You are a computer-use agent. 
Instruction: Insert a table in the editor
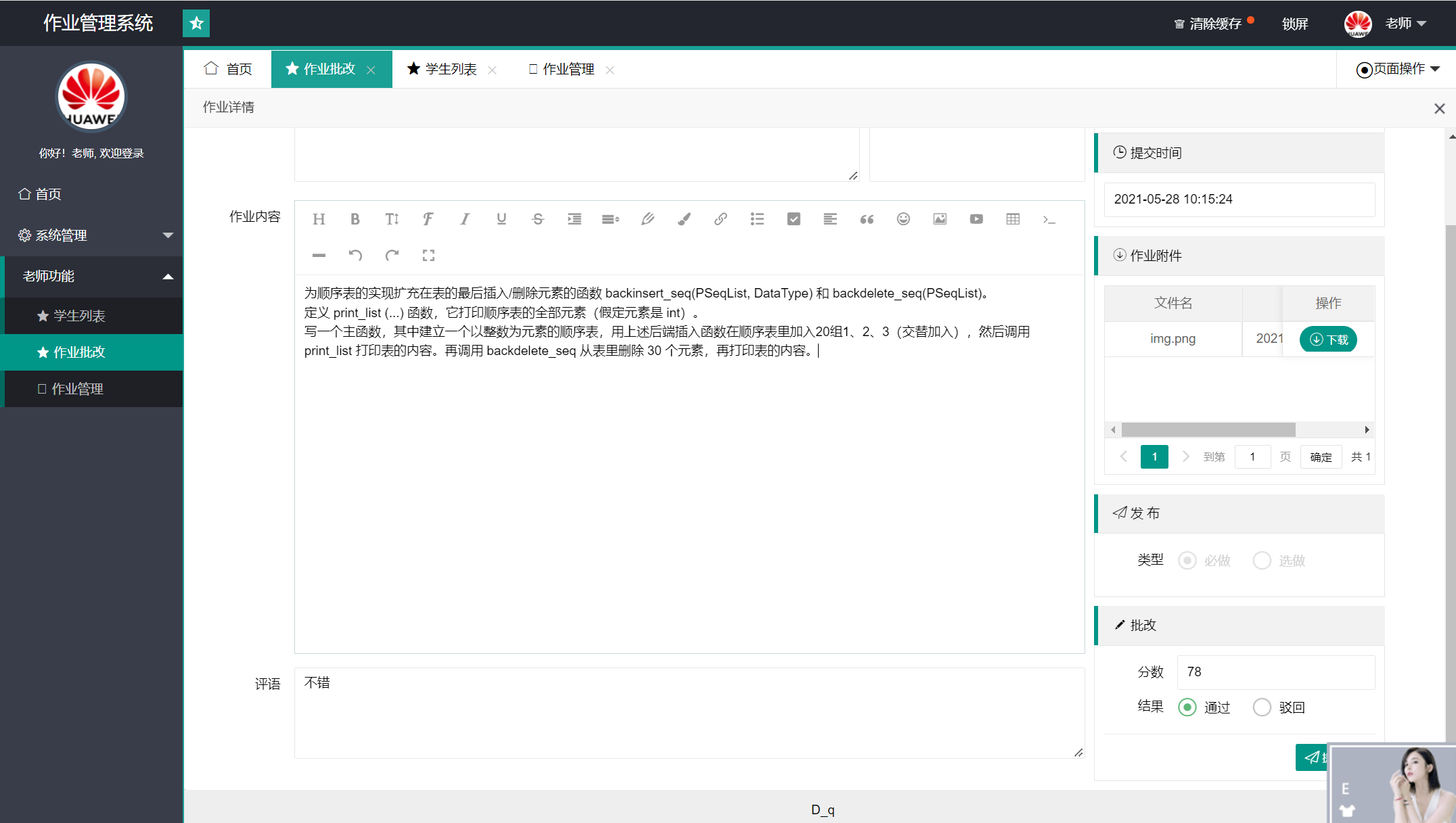pos(1013,219)
